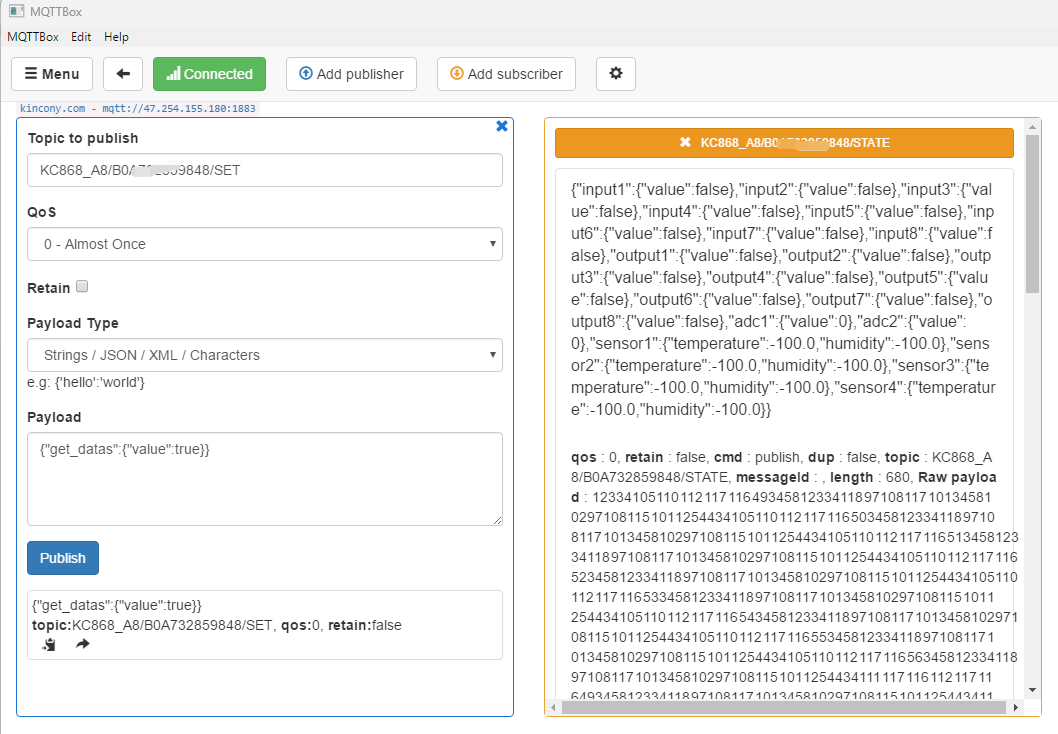Expand the QoS dropdown
This screenshot has width=1058, height=734.
pos(264,244)
